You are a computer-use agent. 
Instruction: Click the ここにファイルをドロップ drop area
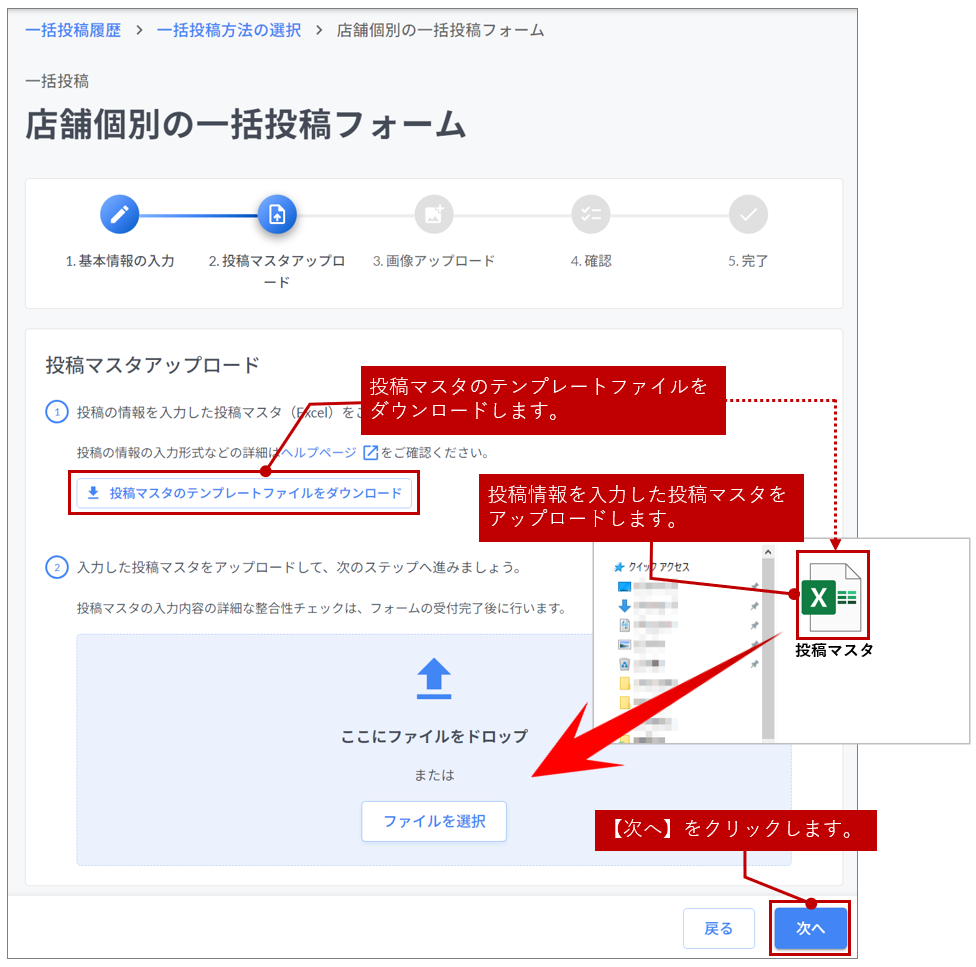coord(434,737)
